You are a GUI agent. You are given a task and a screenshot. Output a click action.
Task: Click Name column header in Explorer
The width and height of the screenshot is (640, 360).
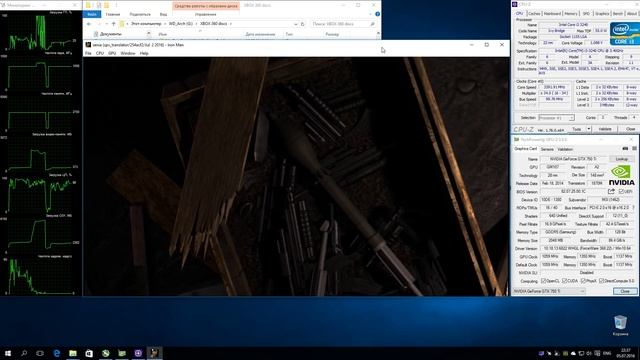[163, 34]
